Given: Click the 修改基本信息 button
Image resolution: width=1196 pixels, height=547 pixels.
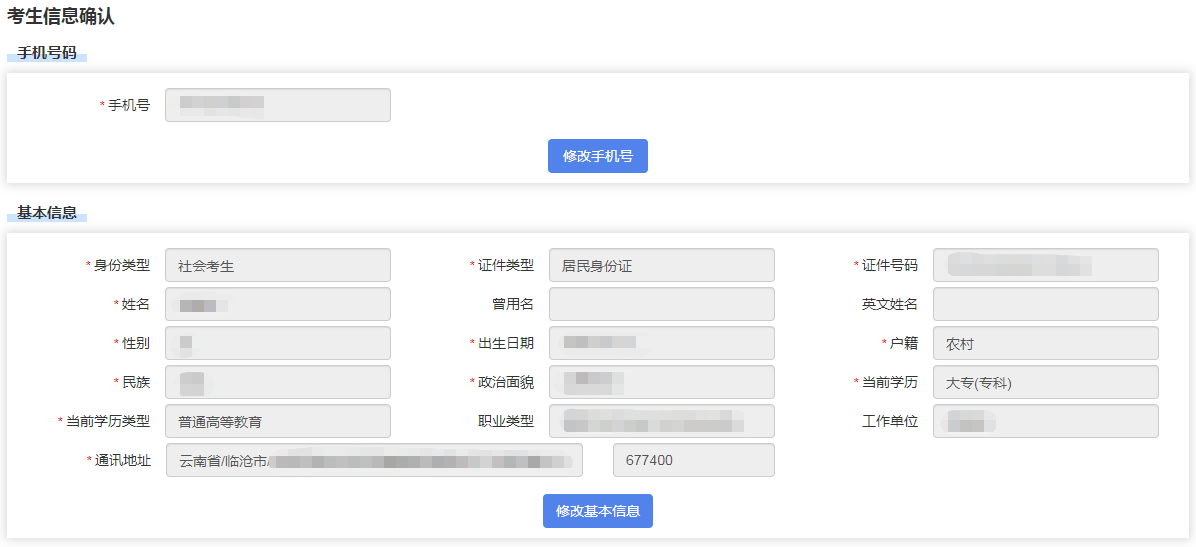Looking at the screenshot, I should click(597, 511).
